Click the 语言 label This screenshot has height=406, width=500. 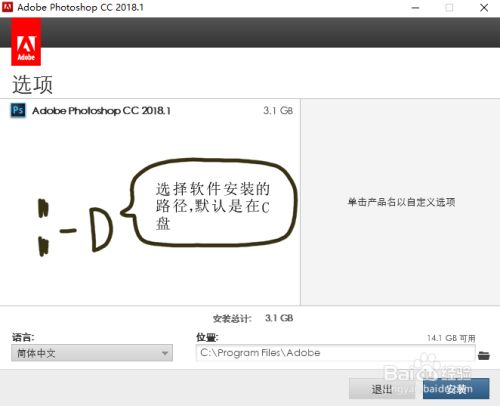point(23,337)
